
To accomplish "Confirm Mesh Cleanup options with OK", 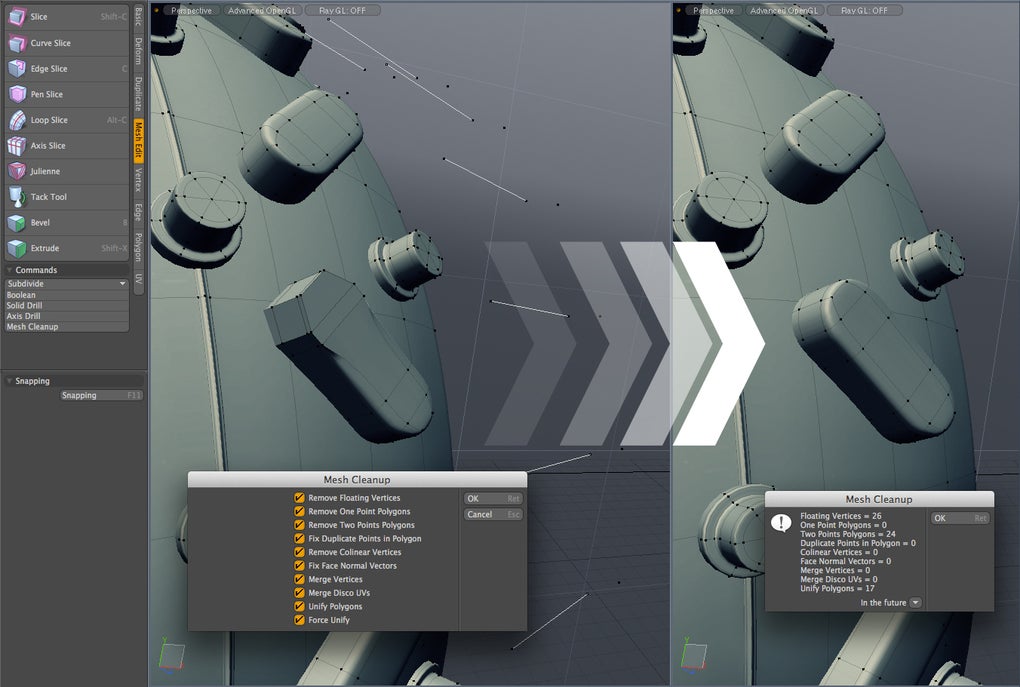I will click(494, 498).
